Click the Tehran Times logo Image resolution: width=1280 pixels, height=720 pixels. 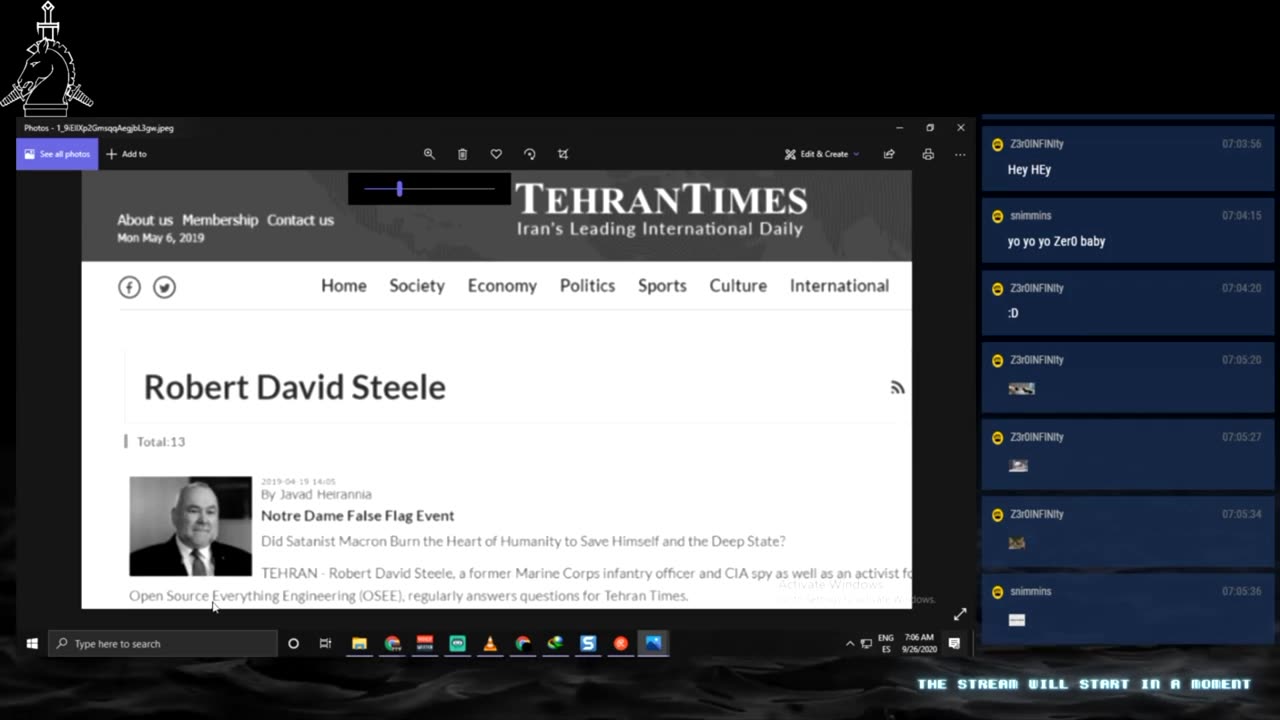click(661, 209)
